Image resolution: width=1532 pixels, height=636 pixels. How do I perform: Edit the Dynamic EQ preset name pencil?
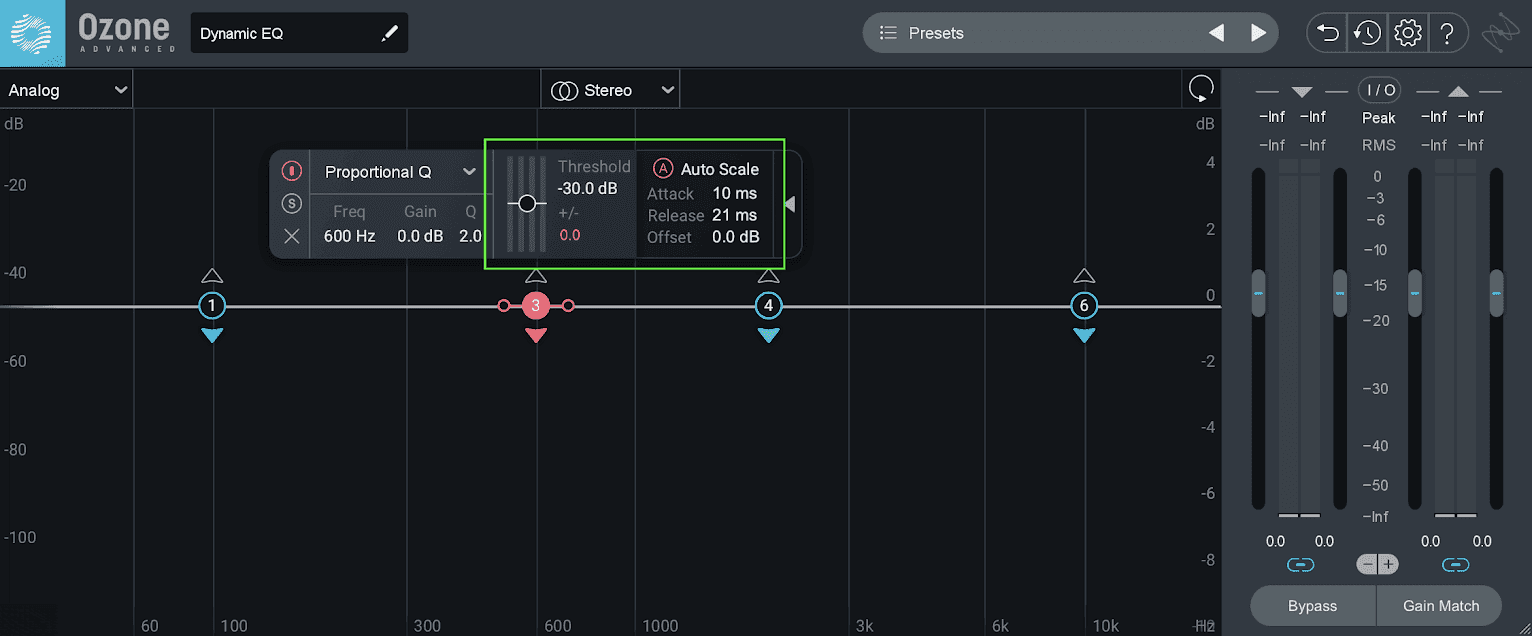(390, 34)
